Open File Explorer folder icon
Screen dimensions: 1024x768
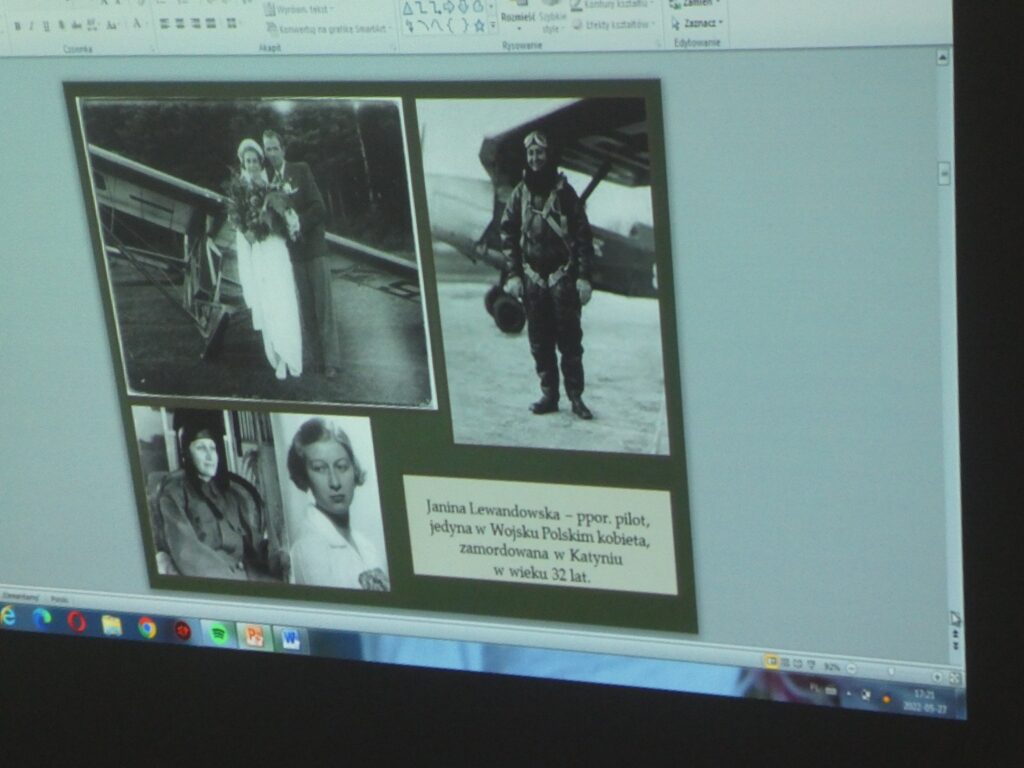(112, 624)
